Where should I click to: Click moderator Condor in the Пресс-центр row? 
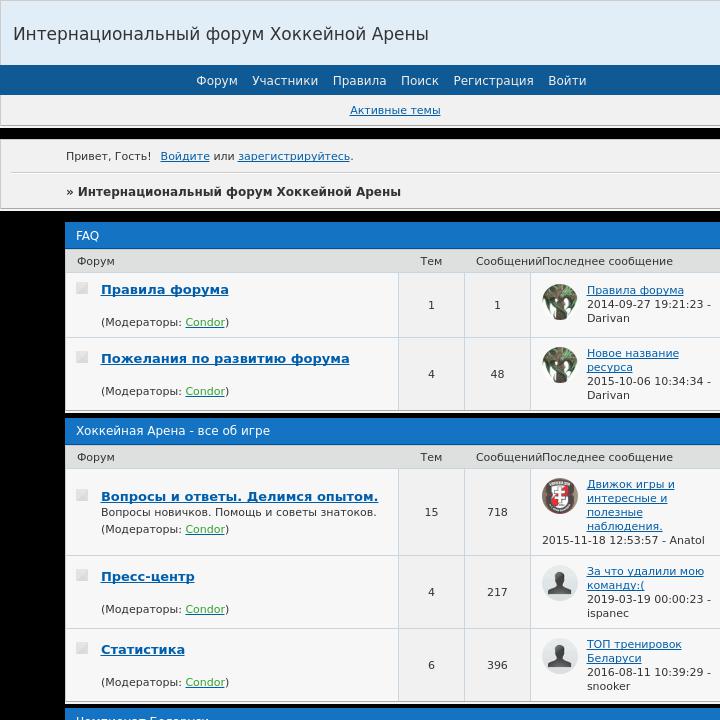click(x=205, y=609)
